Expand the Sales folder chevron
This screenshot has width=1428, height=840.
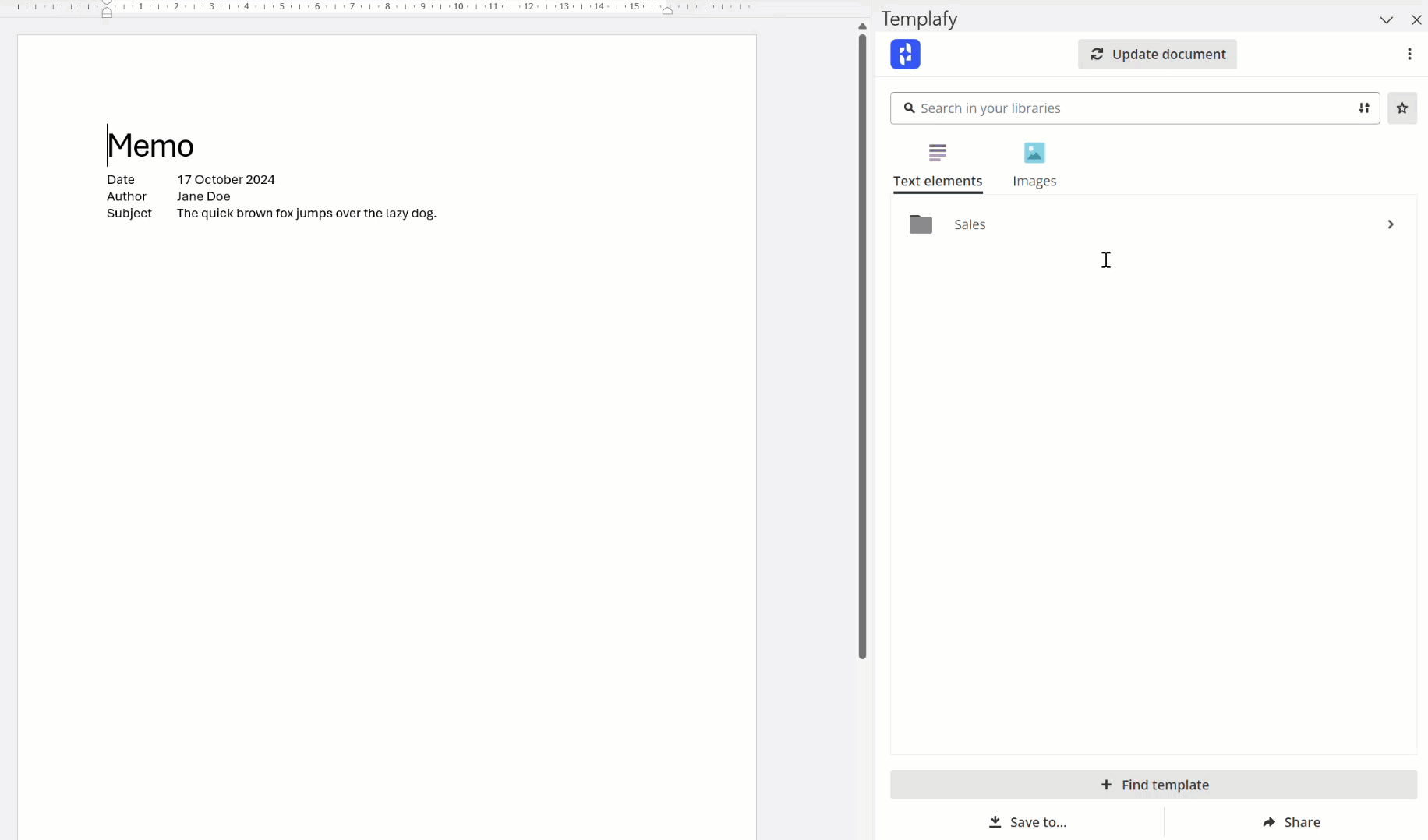coord(1390,224)
